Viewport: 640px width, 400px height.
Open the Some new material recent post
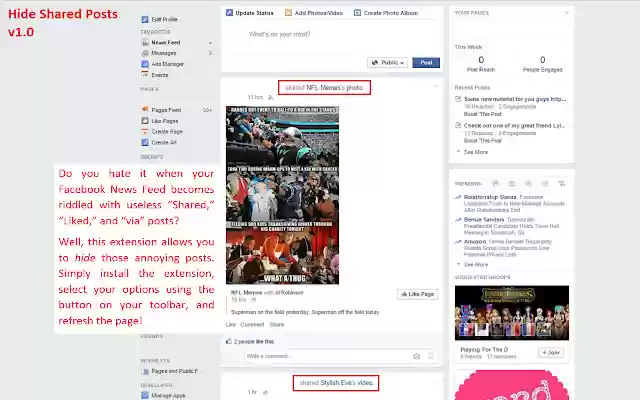point(515,99)
